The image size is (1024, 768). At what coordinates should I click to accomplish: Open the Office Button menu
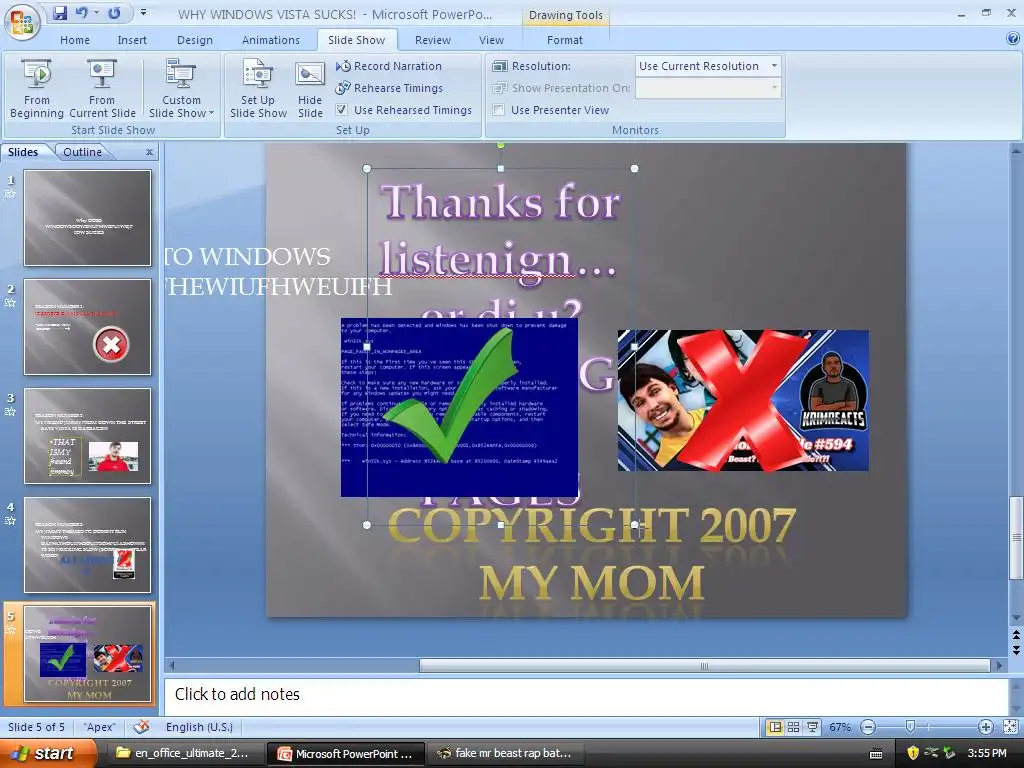coord(22,21)
